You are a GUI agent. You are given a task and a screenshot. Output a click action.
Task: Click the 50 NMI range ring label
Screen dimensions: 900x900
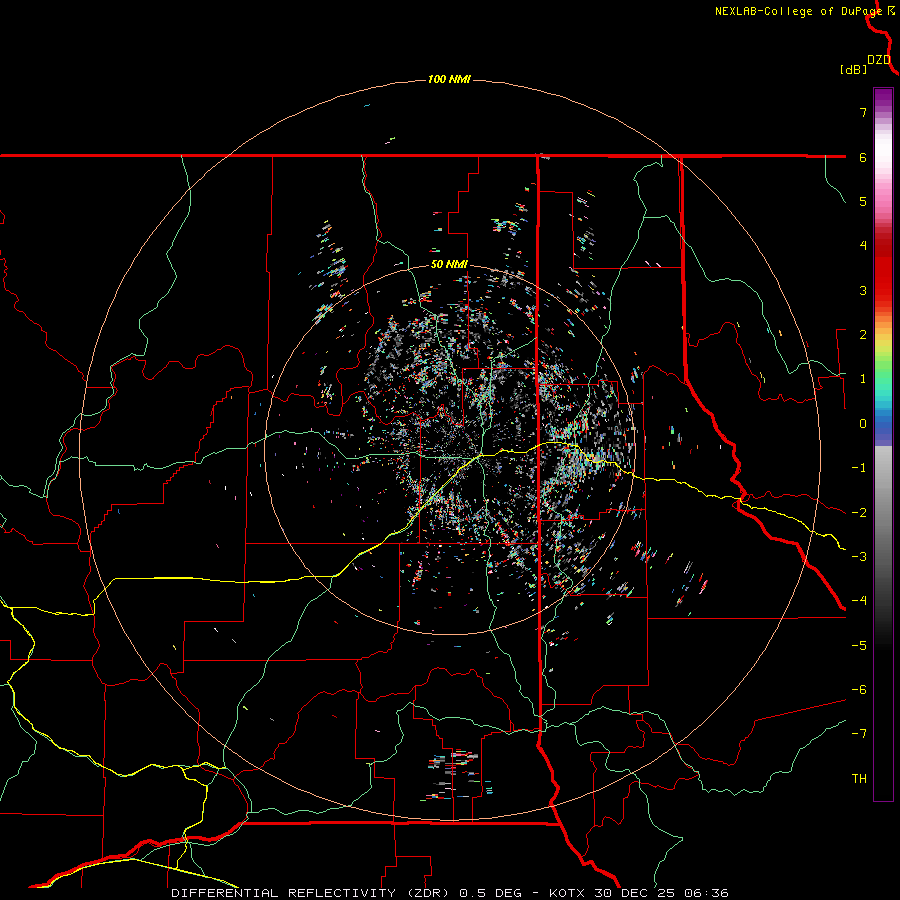click(449, 265)
